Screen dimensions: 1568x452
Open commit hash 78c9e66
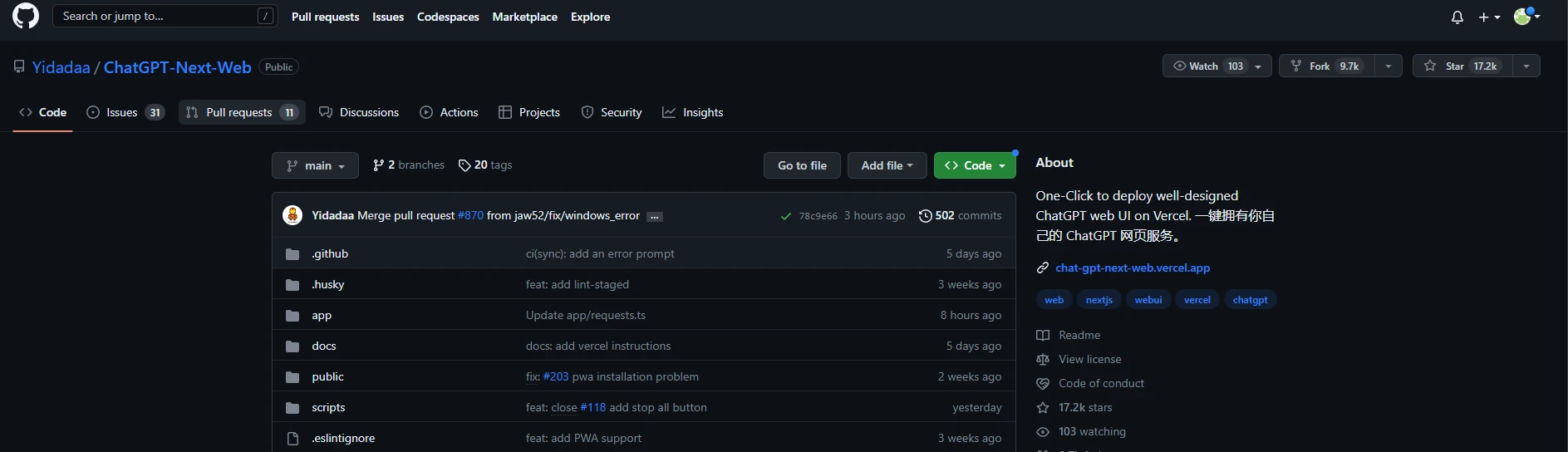[x=818, y=216]
